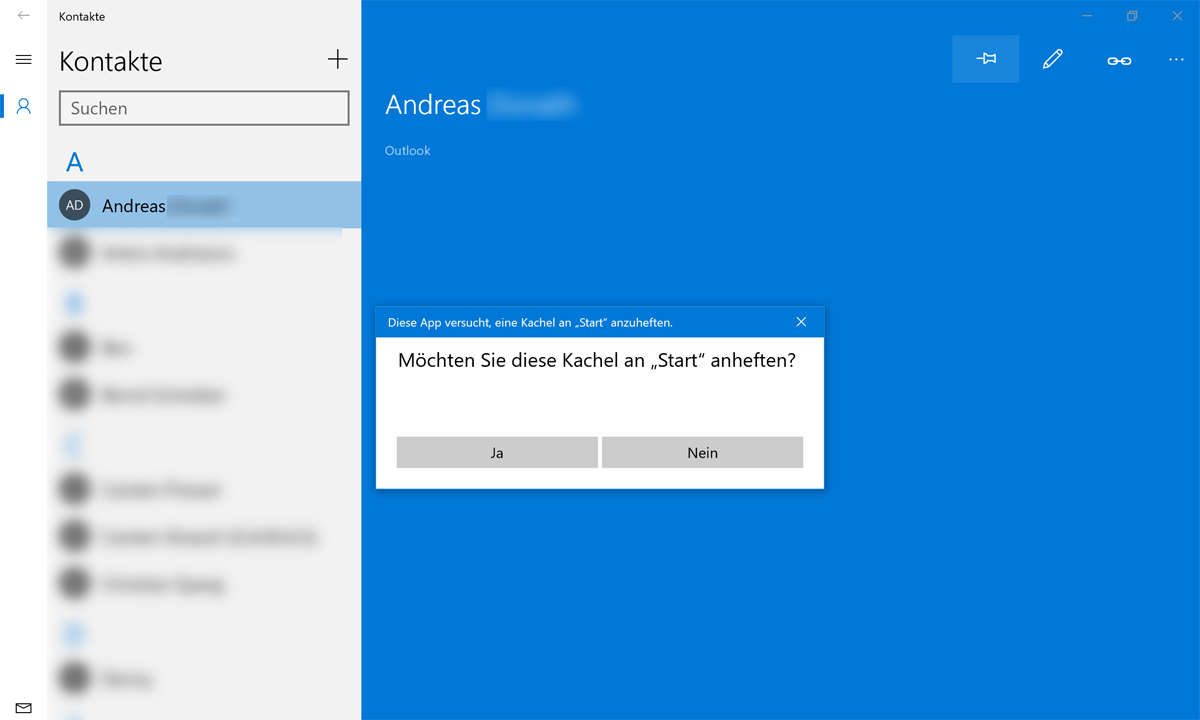This screenshot has height=720, width=1200.
Task: Decline pinning by clicking Nein
Action: click(x=702, y=452)
